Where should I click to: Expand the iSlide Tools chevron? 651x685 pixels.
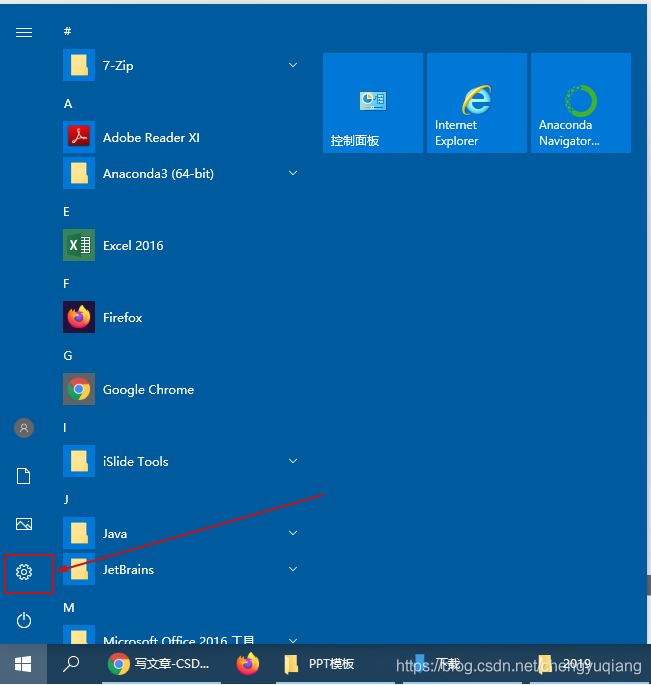coord(293,461)
